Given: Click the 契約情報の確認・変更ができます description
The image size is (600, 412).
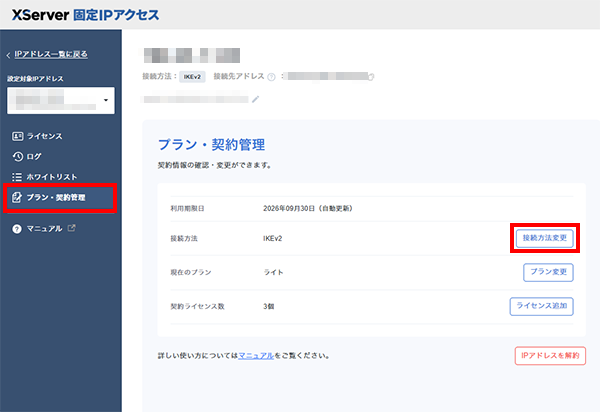Looking at the screenshot, I should 215,165.
